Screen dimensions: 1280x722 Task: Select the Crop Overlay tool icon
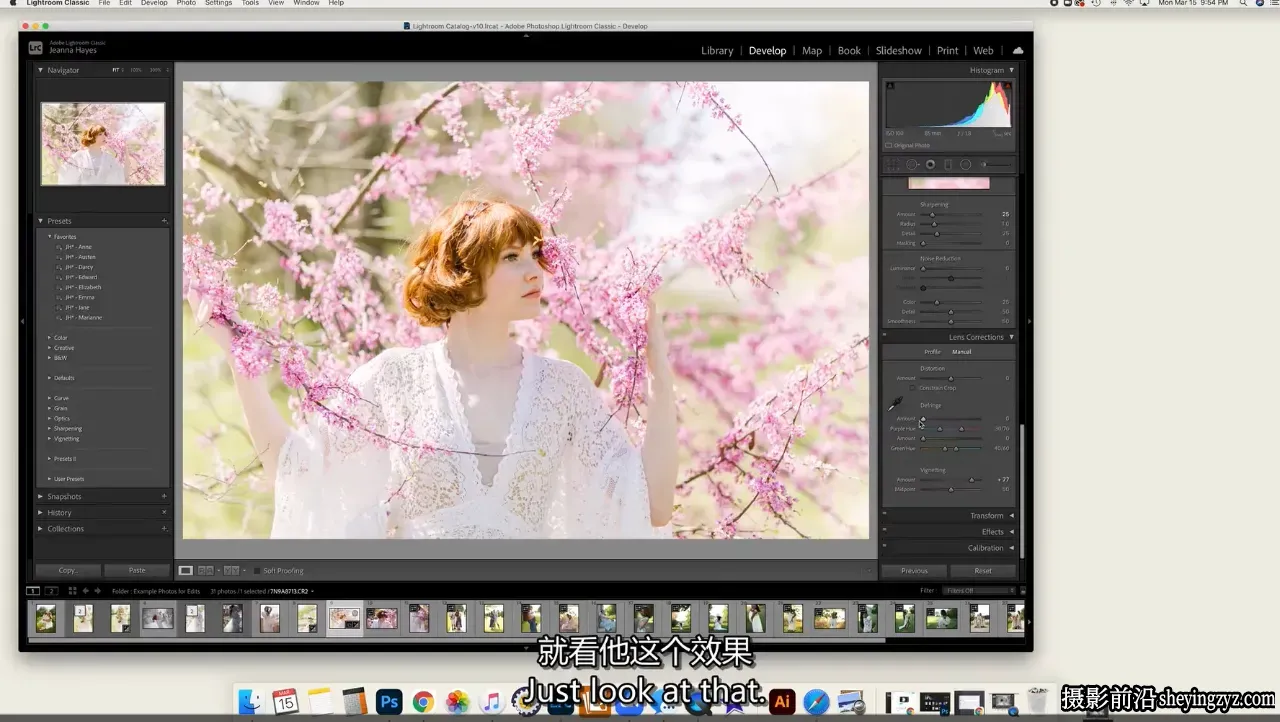(x=894, y=164)
